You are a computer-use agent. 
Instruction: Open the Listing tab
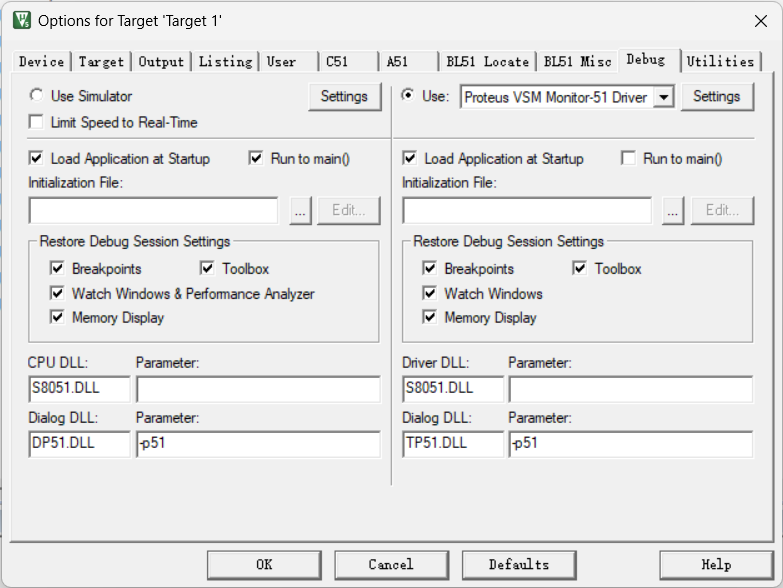click(x=225, y=62)
